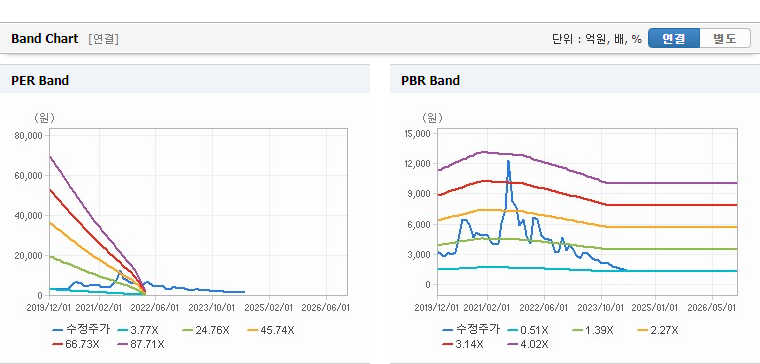The image size is (760, 364).
Task: Toggle 45.74X legend series
Action: click(x=270, y=330)
